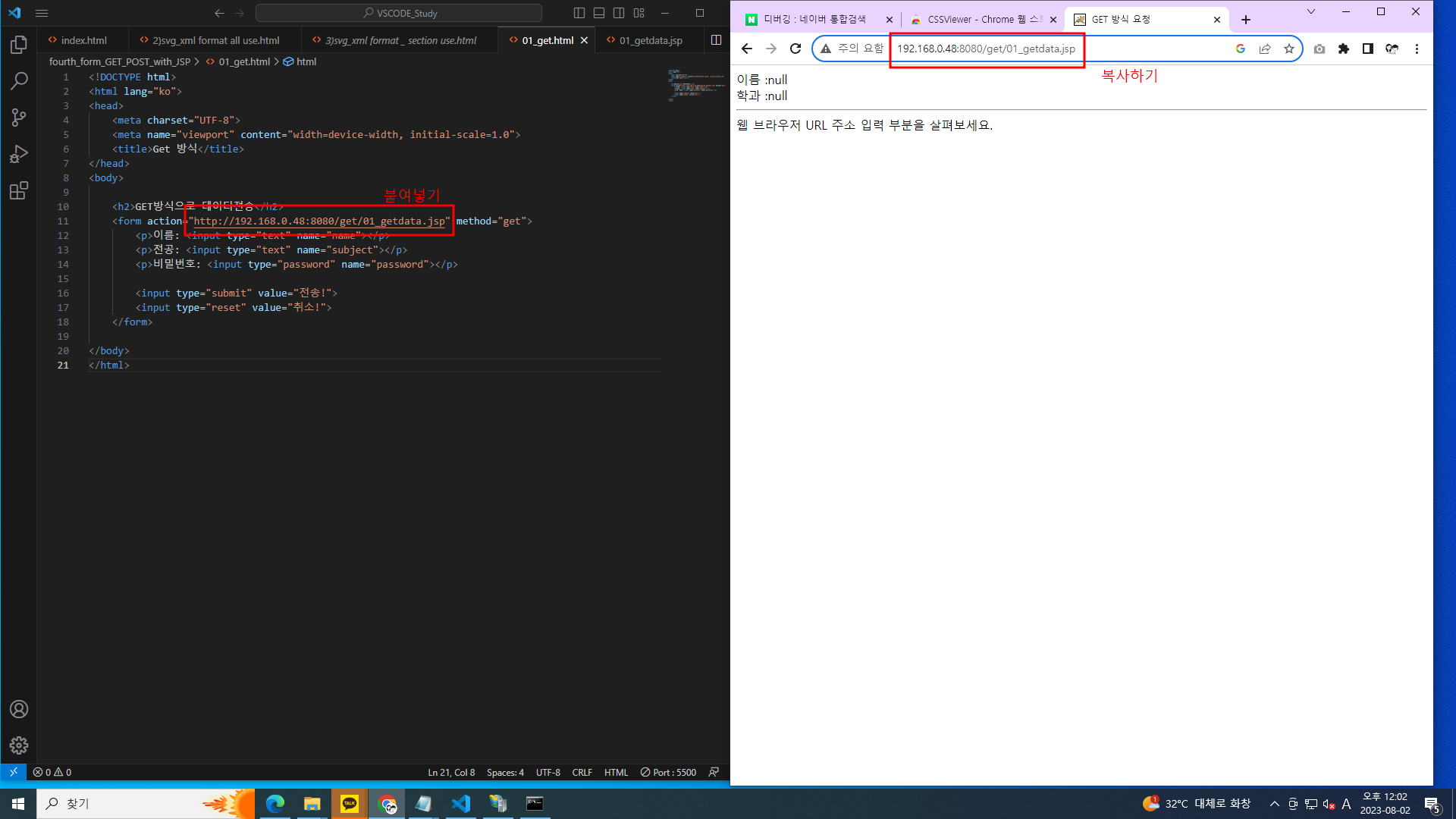Bookmark this page with star icon

(1288, 49)
